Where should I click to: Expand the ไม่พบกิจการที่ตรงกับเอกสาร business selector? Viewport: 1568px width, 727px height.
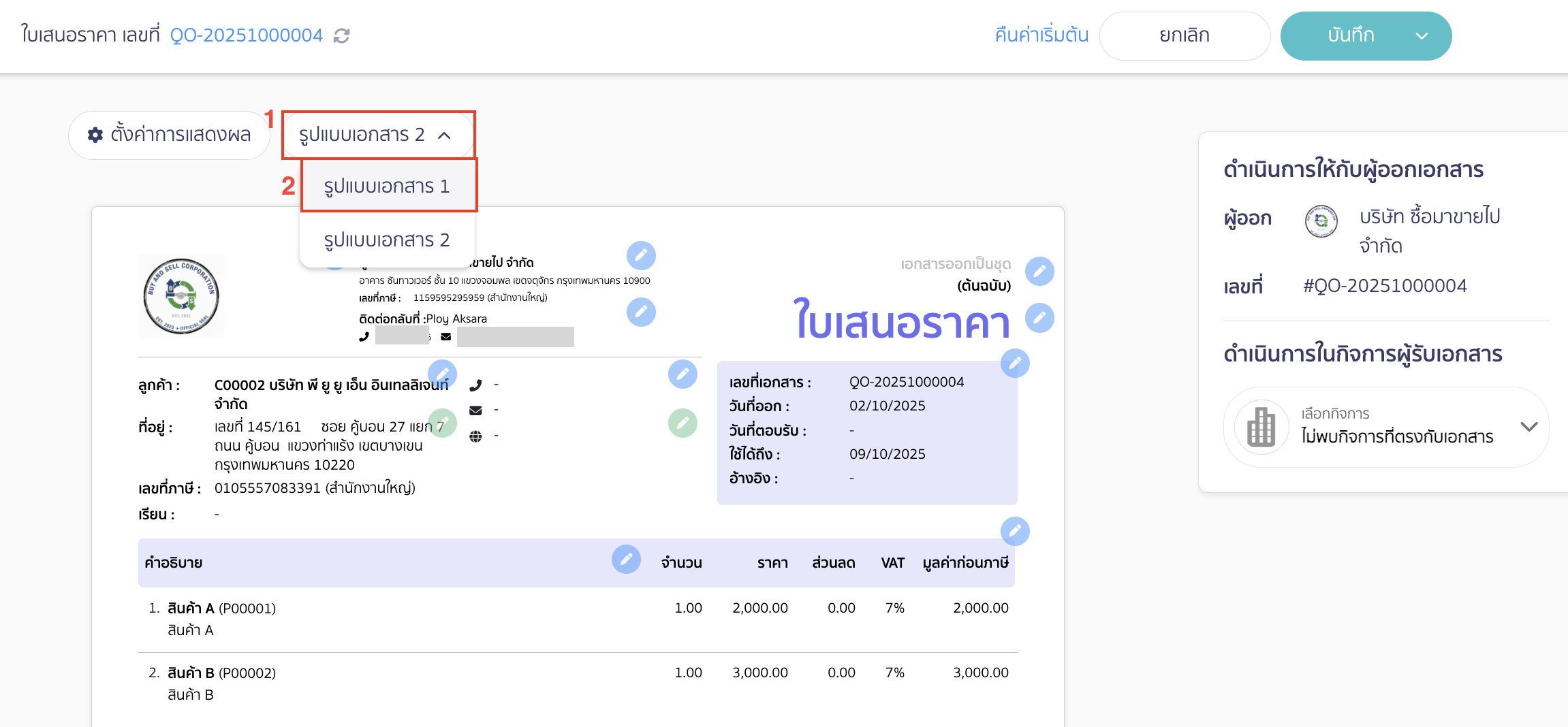1528,427
